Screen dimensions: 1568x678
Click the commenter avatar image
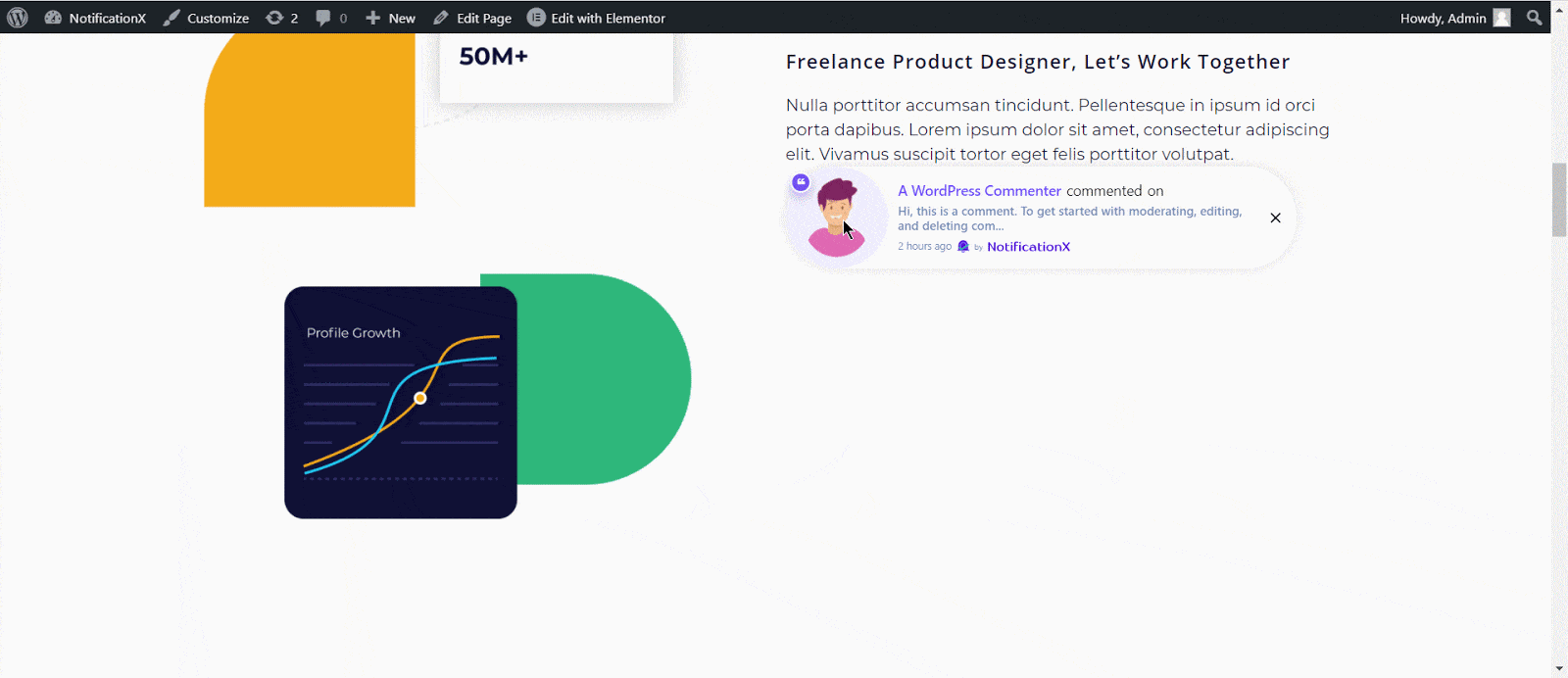836,218
